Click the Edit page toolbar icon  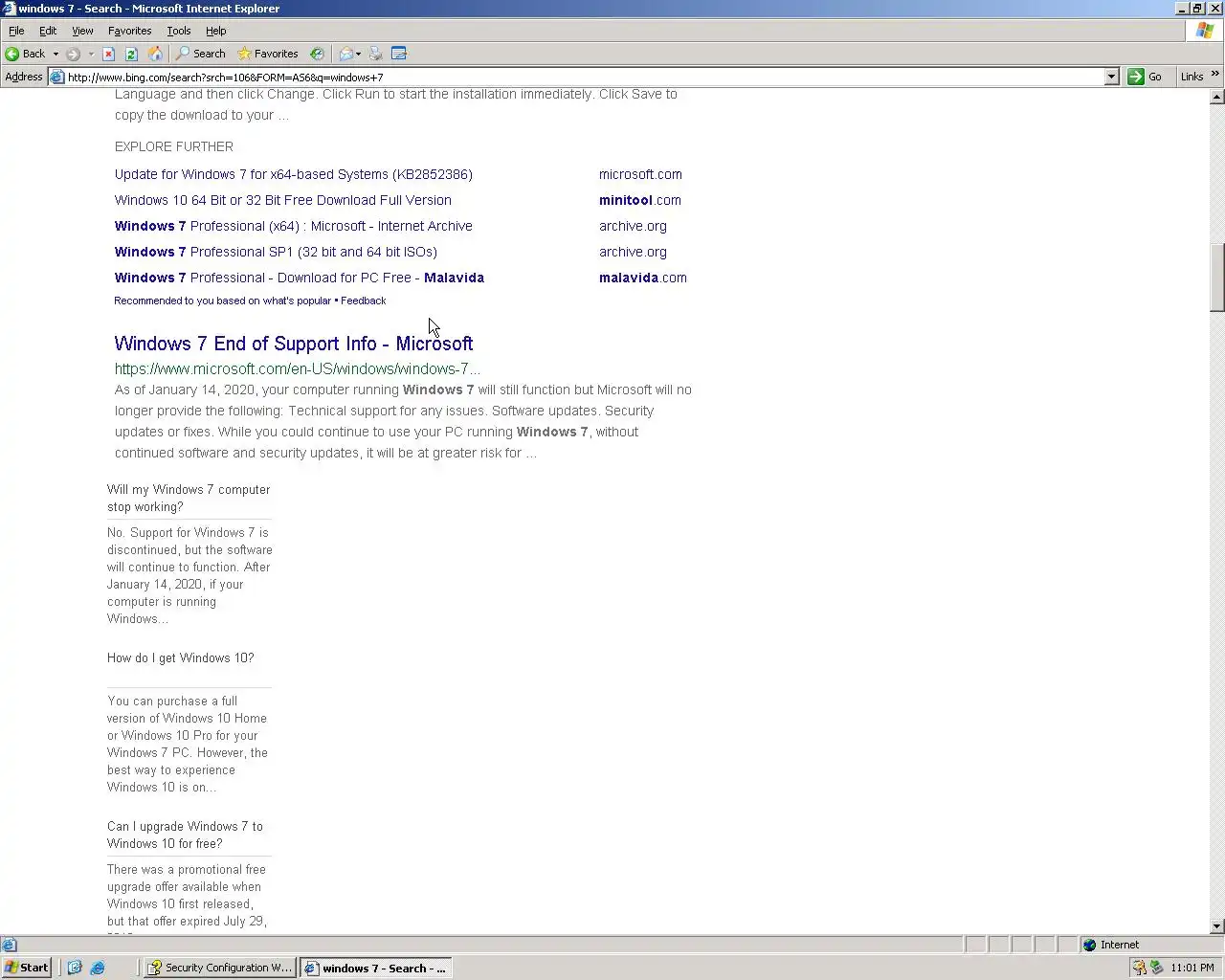pos(399,54)
